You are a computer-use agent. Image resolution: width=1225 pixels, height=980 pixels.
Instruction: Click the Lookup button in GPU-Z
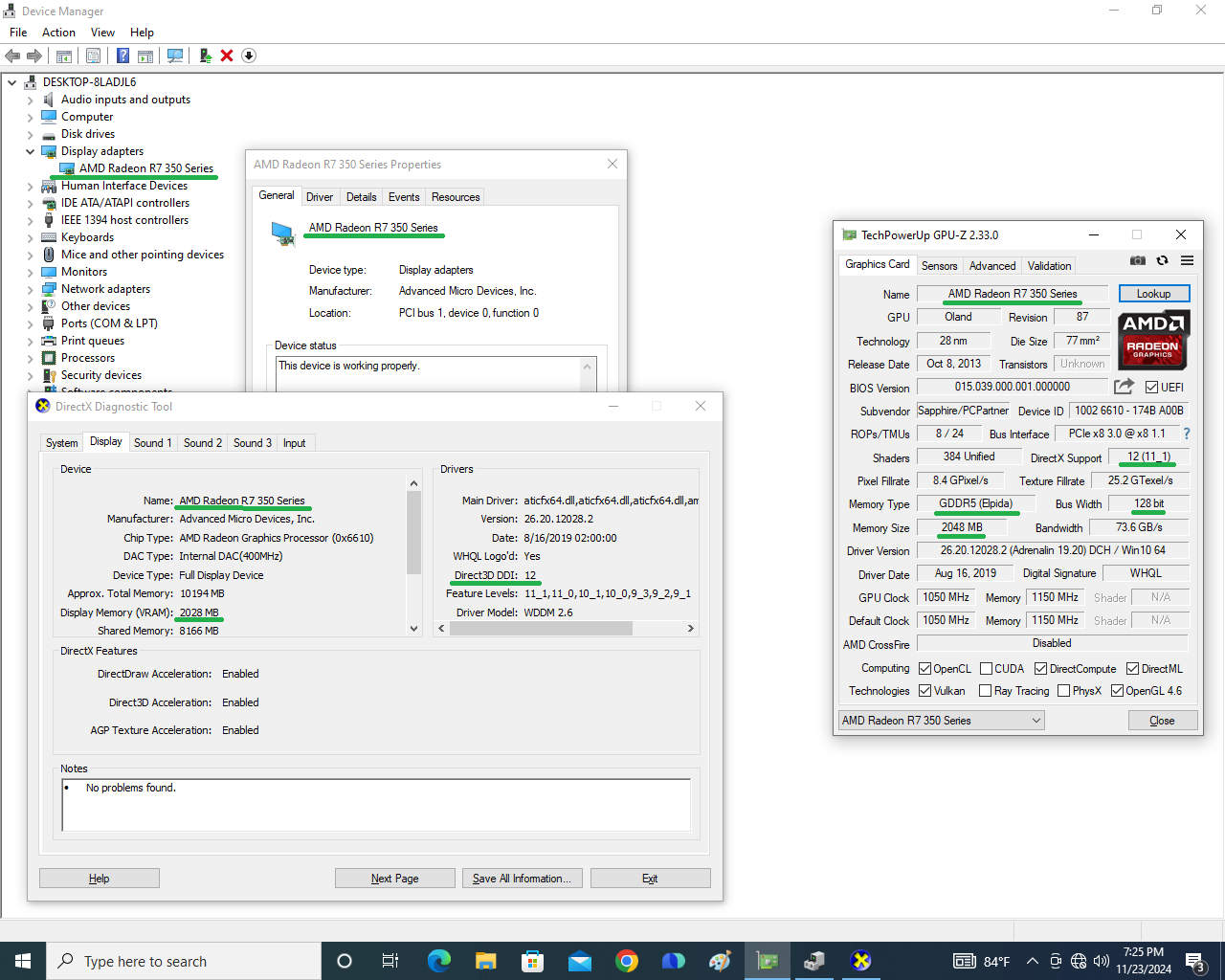point(1153,294)
